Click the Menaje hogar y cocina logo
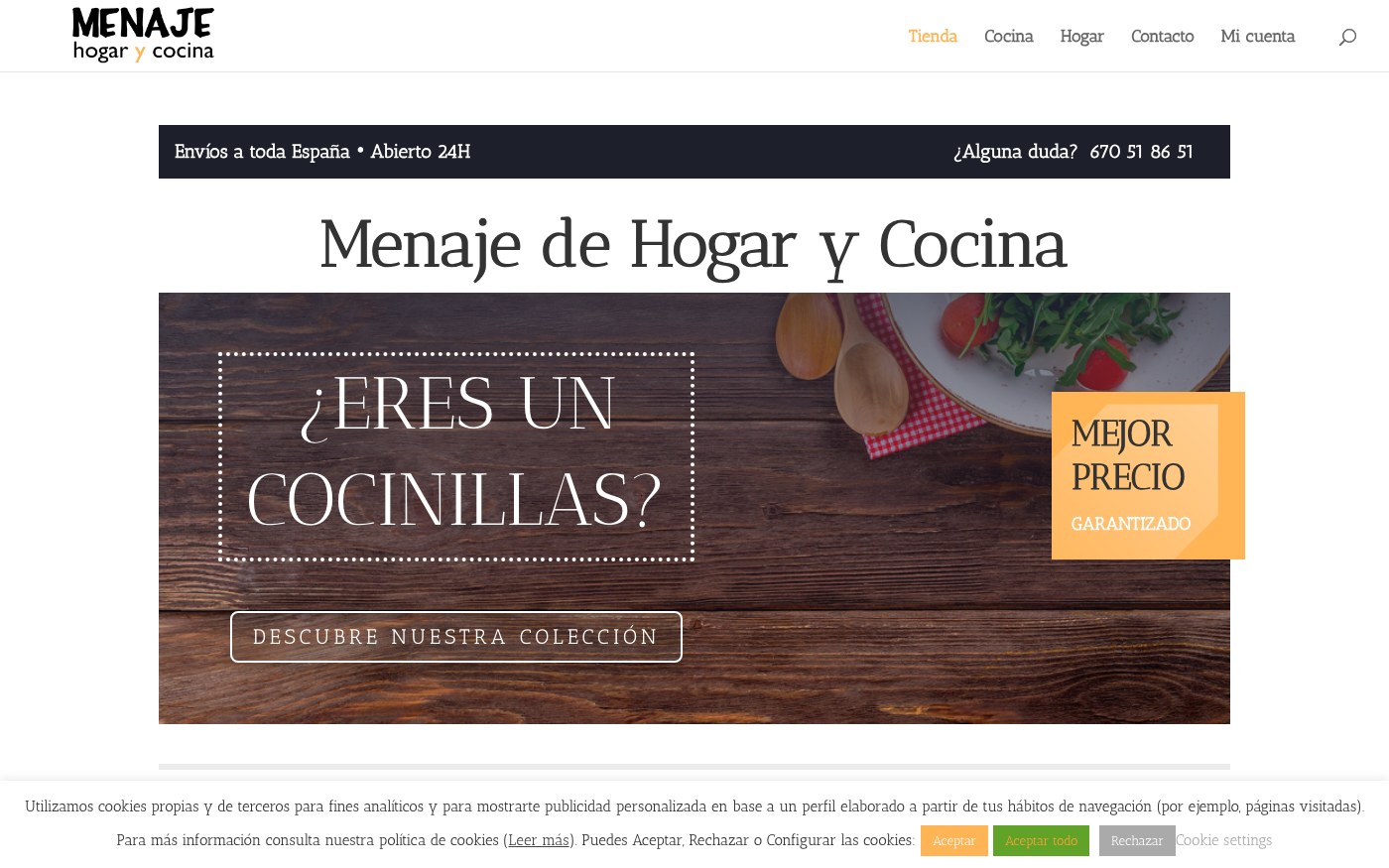 point(143,36)
